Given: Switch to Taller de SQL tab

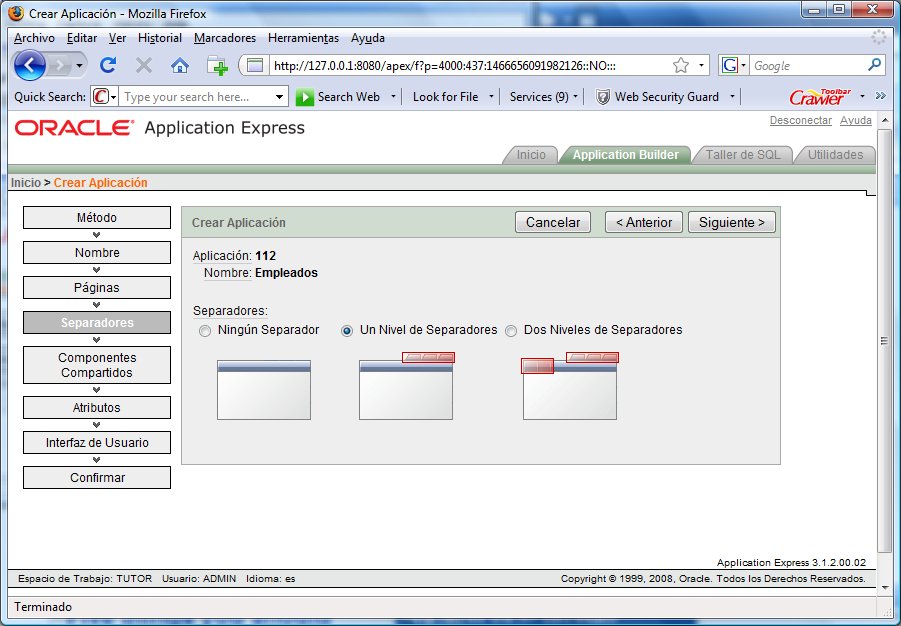Looking at the screenshot, I should point(743,155).
